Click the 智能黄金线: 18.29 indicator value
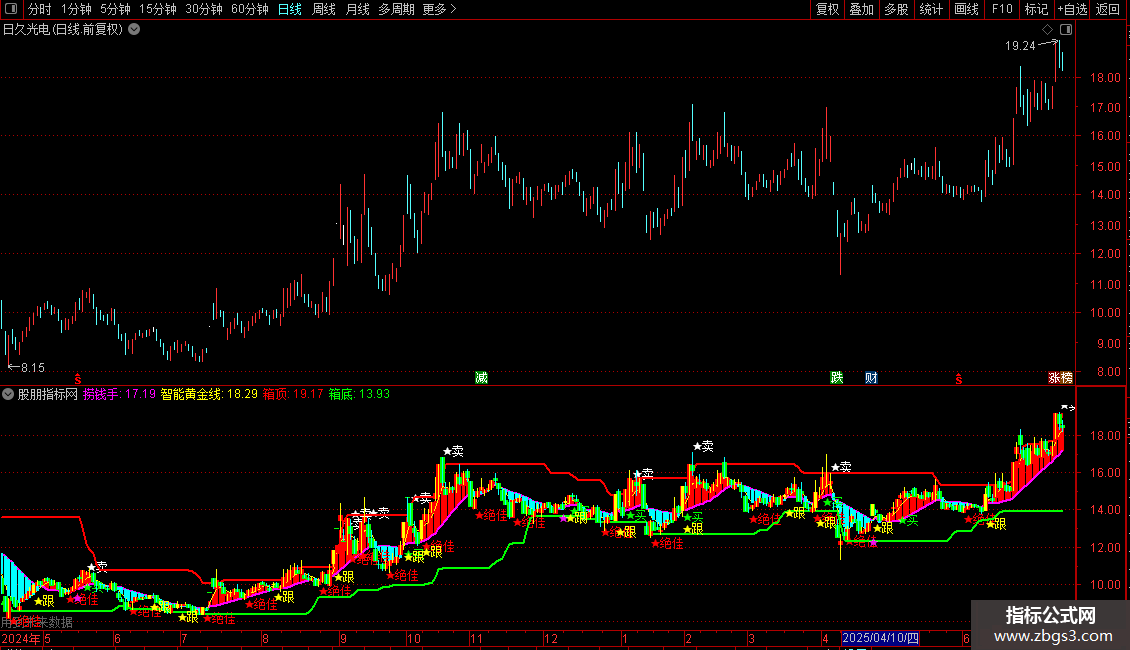This screenshot has width=1130, height=650. point(209,394)
